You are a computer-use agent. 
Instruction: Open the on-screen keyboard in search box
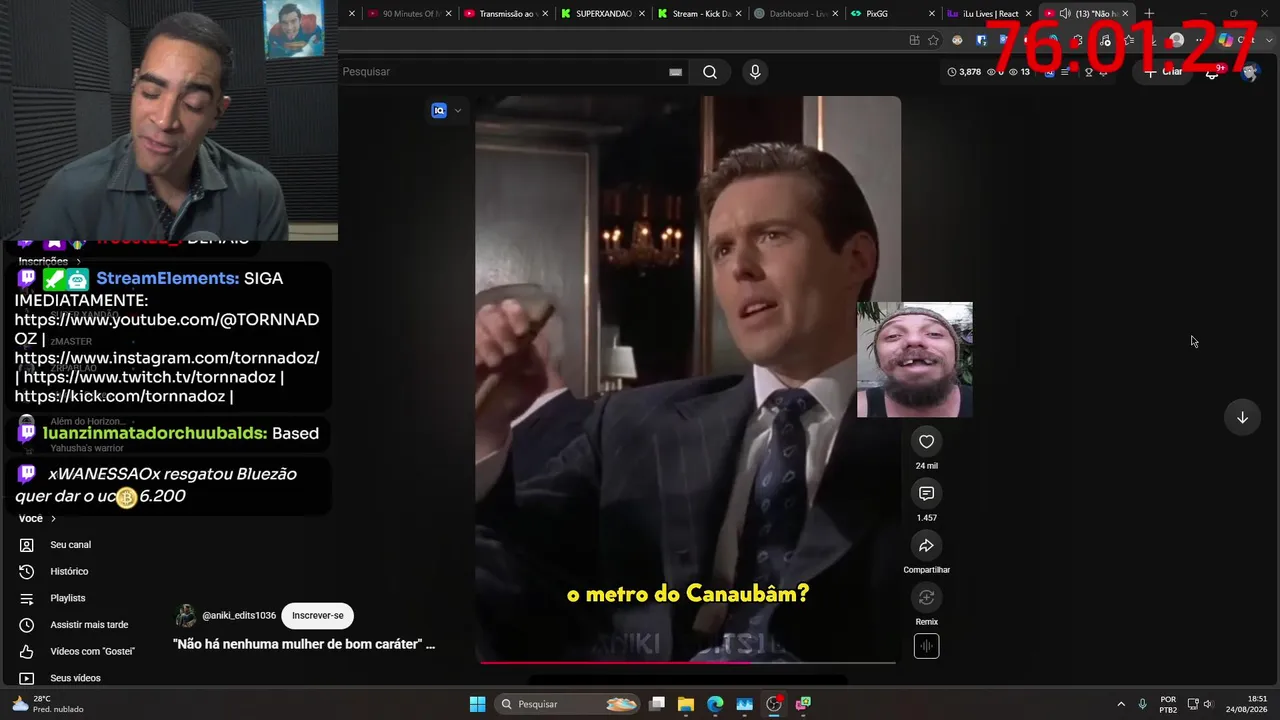pos(675,72)
